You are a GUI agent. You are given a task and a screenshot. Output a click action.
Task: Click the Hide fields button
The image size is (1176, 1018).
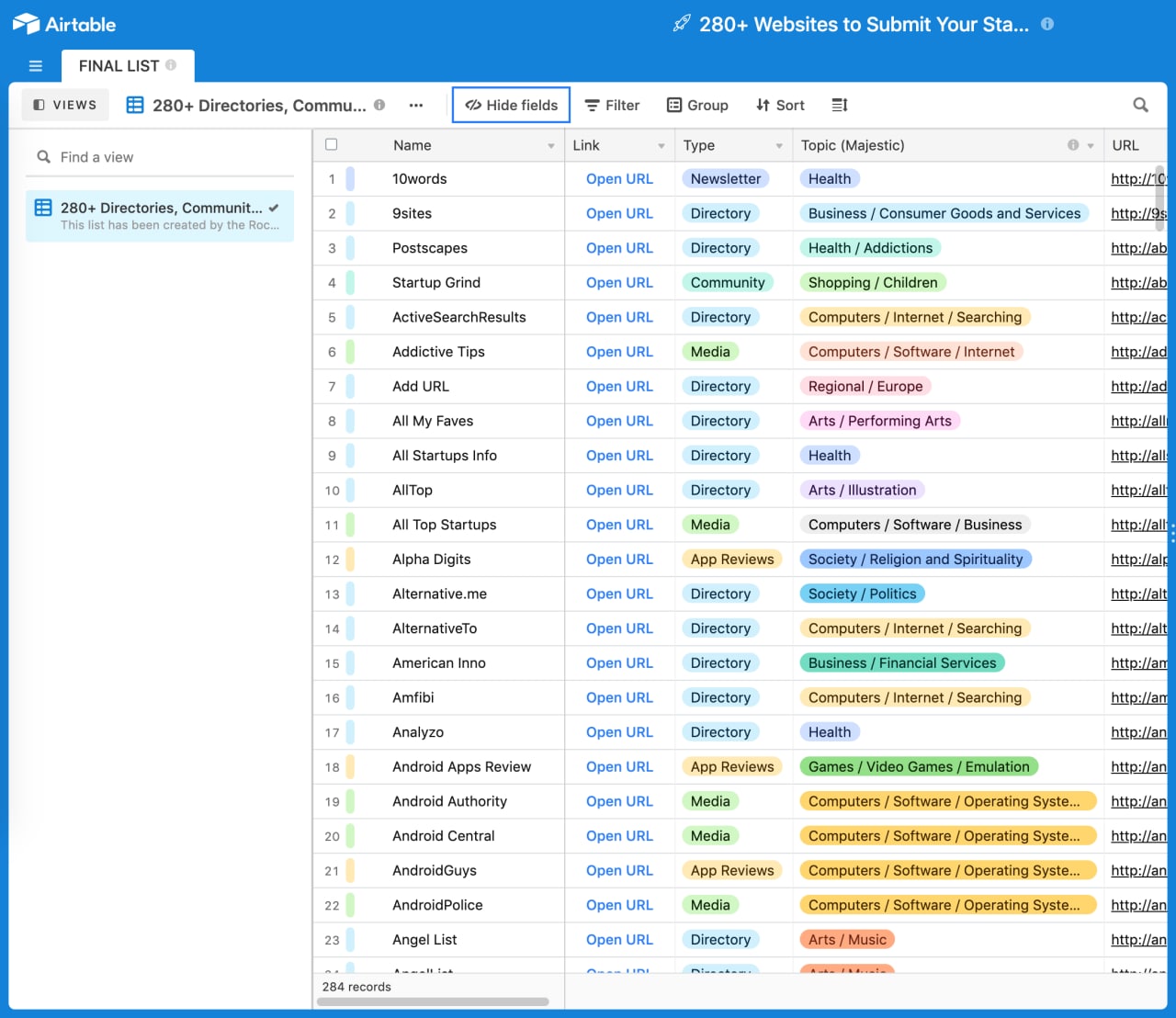click(511, 105)
